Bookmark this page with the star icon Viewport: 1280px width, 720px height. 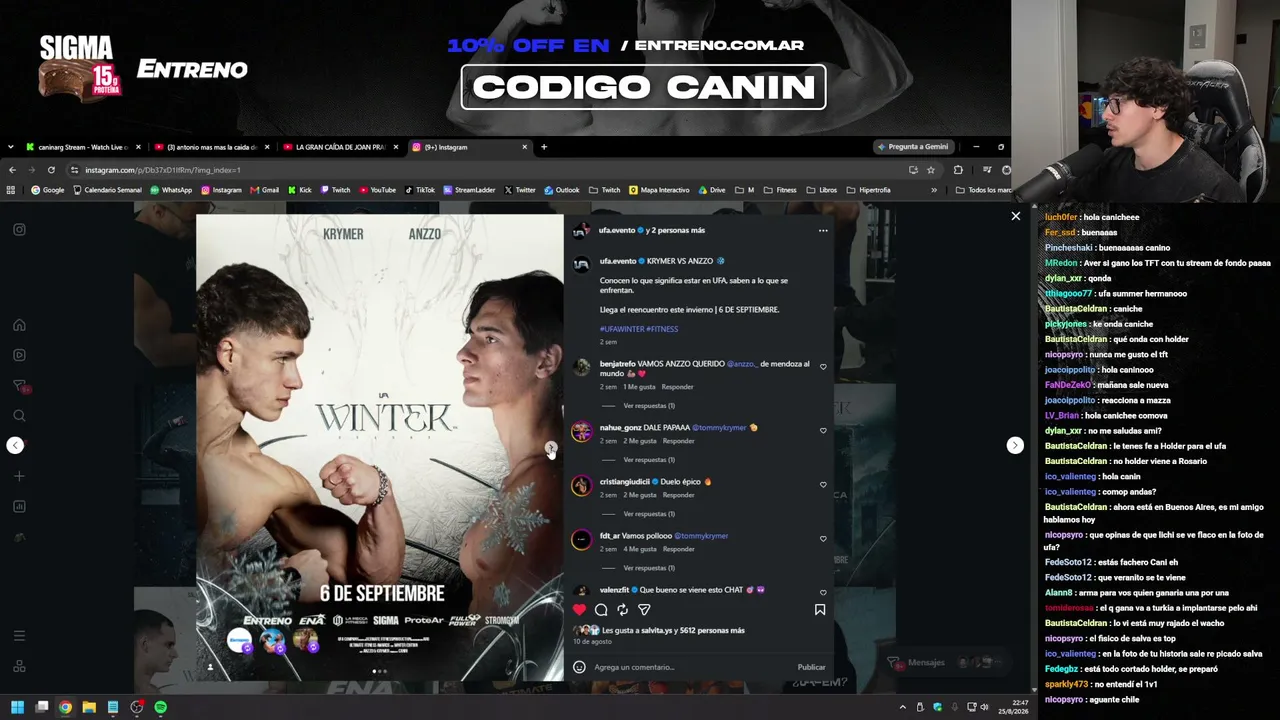[x=930, y=170]
